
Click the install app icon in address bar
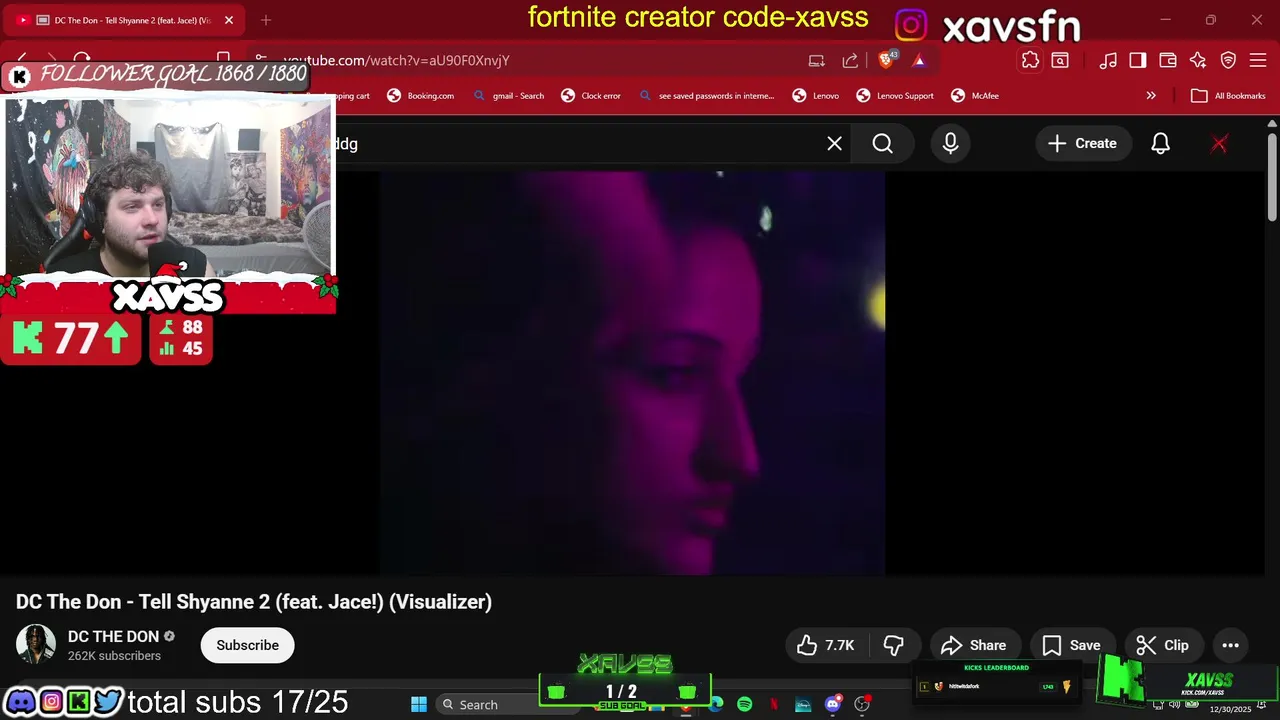(x=817, y=61)
